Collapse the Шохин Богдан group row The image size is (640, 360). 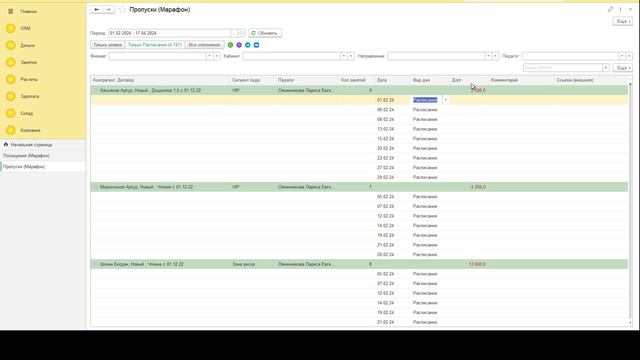pos(96,264)
